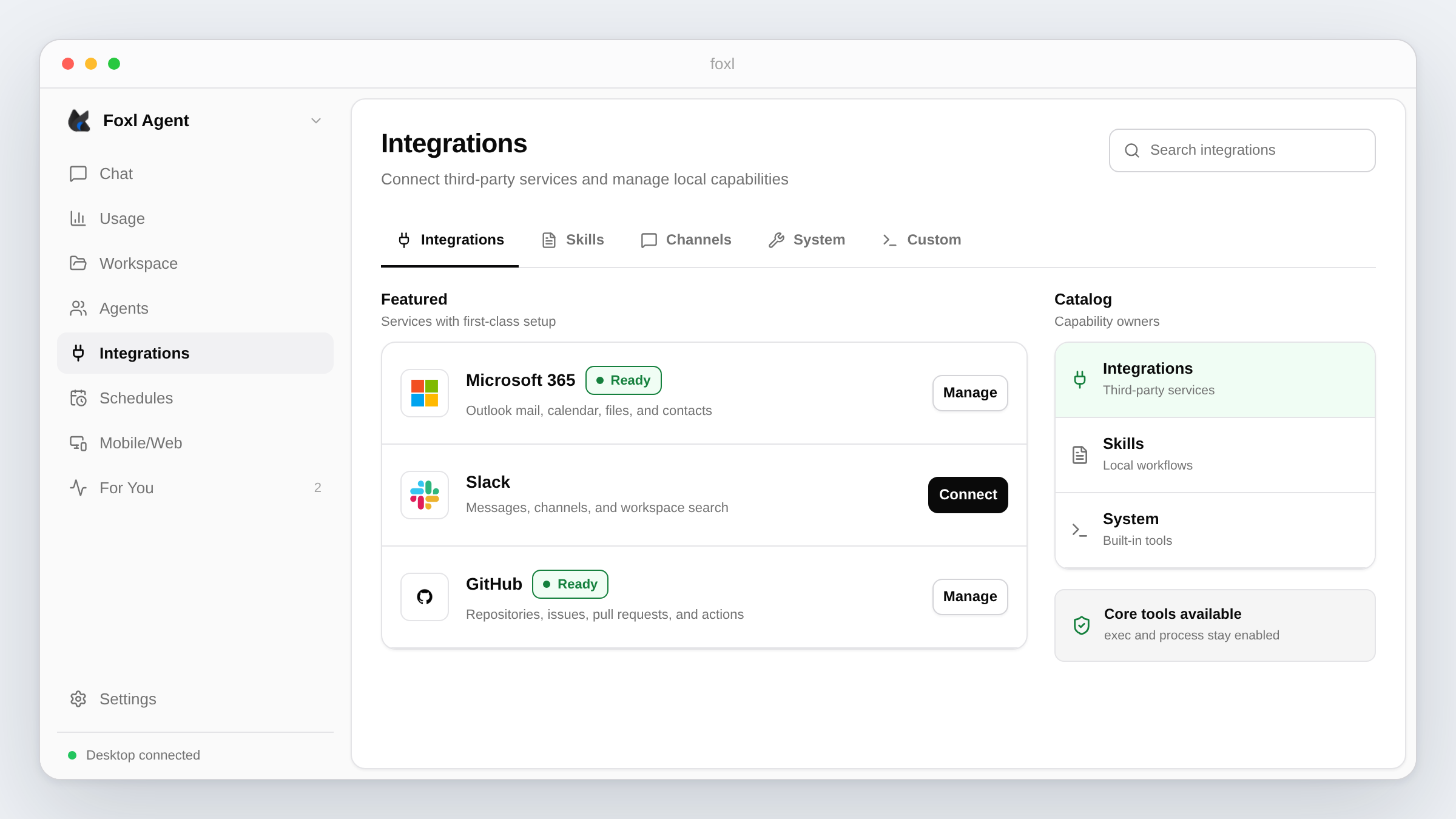Screen dimensions: 1456x819
Task: Open Schedules in the sidebar
Action: (195, 398)
